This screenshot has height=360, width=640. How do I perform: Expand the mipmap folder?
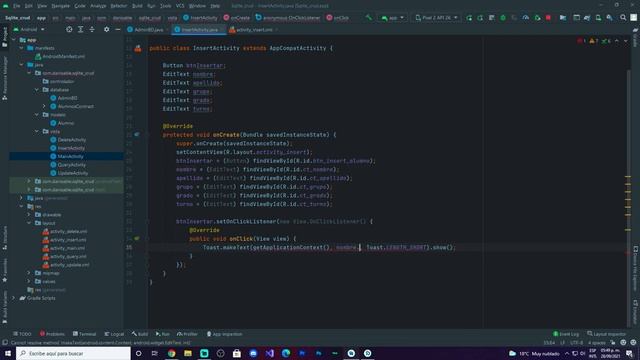pyautogui.click(x=29, y=273)
